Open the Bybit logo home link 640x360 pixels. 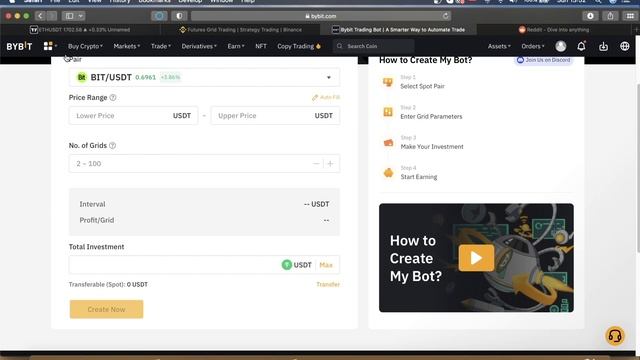coord(19,46)
